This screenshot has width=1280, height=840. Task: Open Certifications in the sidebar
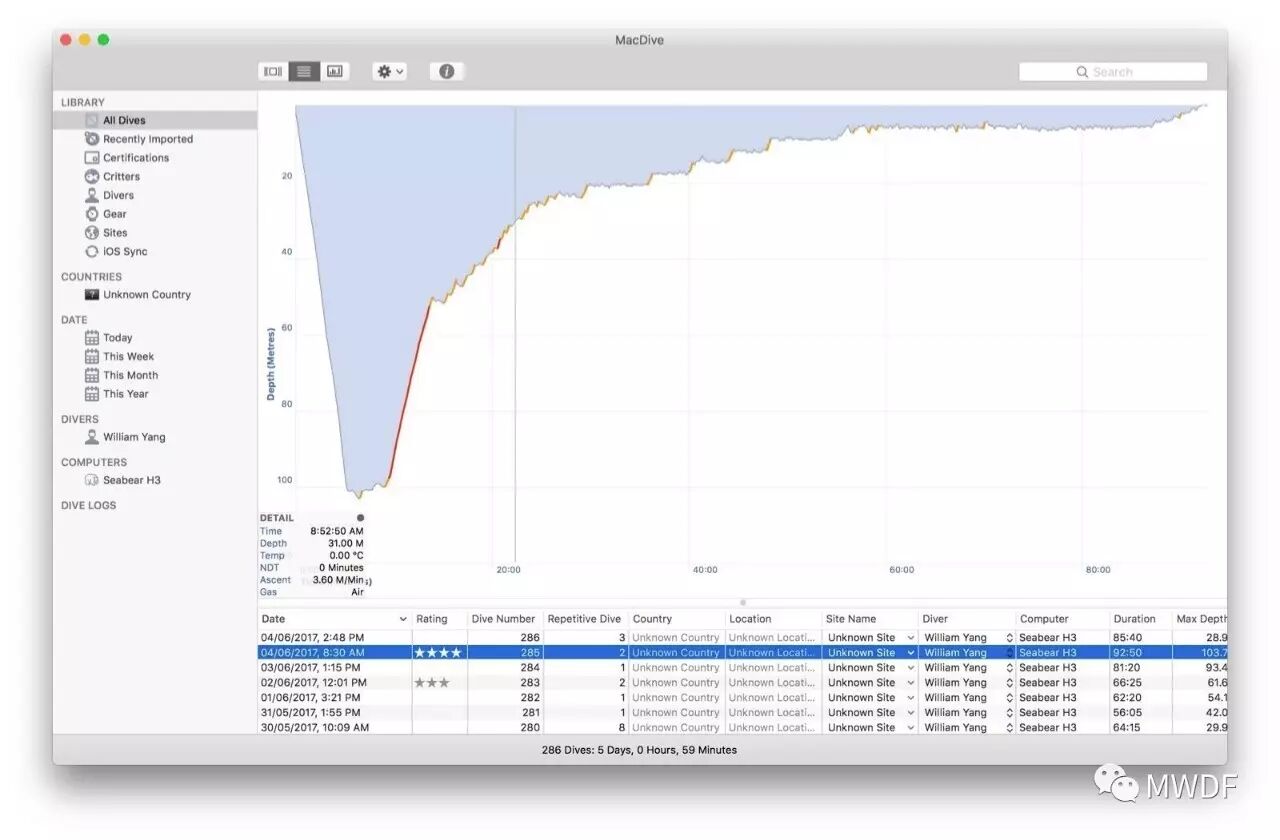coord(136,158)
